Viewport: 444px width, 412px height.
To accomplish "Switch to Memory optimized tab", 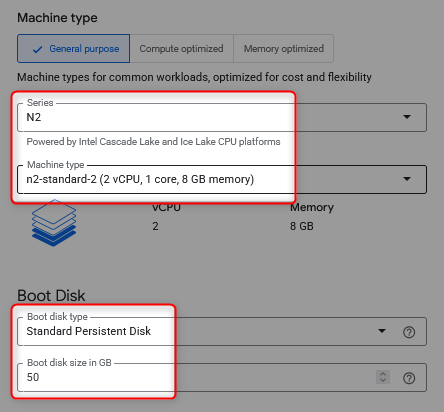I will point(284,48).
